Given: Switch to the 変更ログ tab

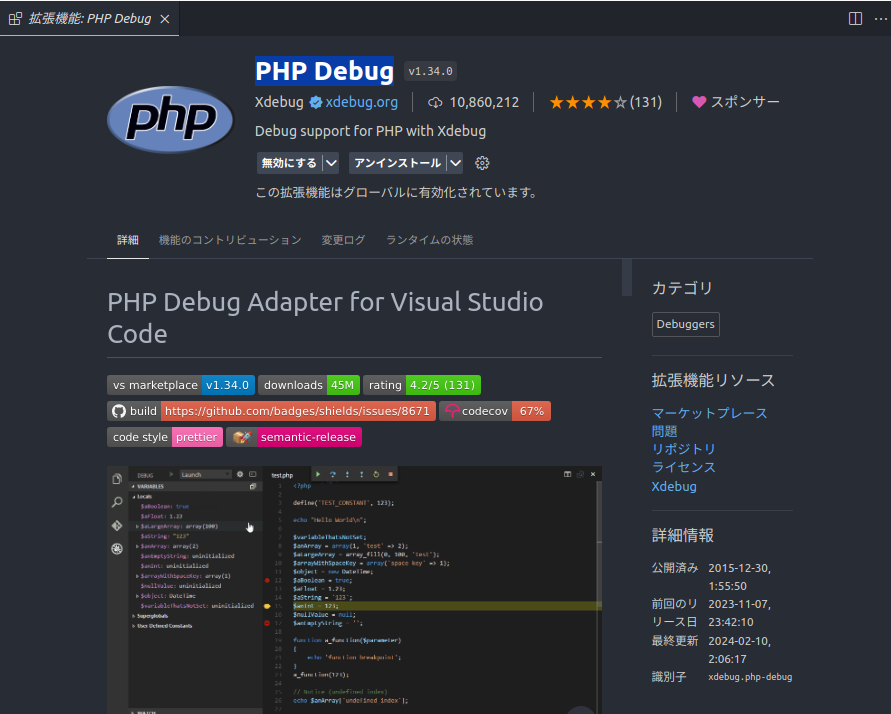Looking at the screenshot, I should coord(343,240).
